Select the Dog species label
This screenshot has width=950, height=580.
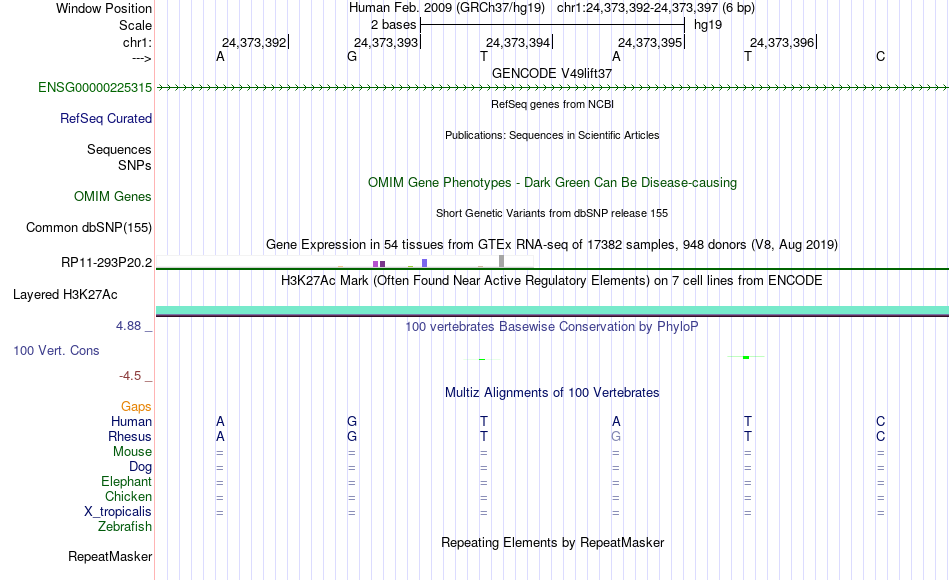coord(140,467)
